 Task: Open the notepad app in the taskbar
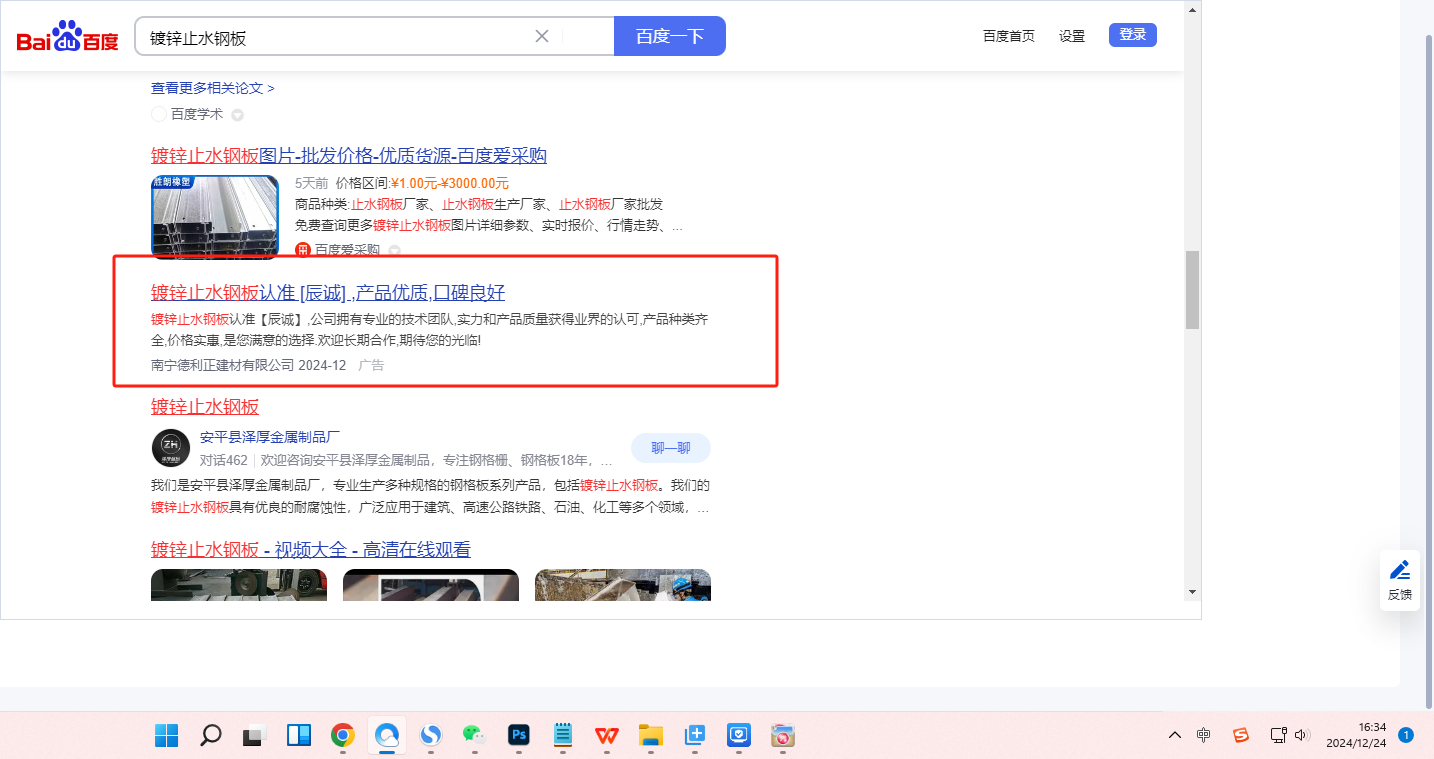tap(563, 736)
